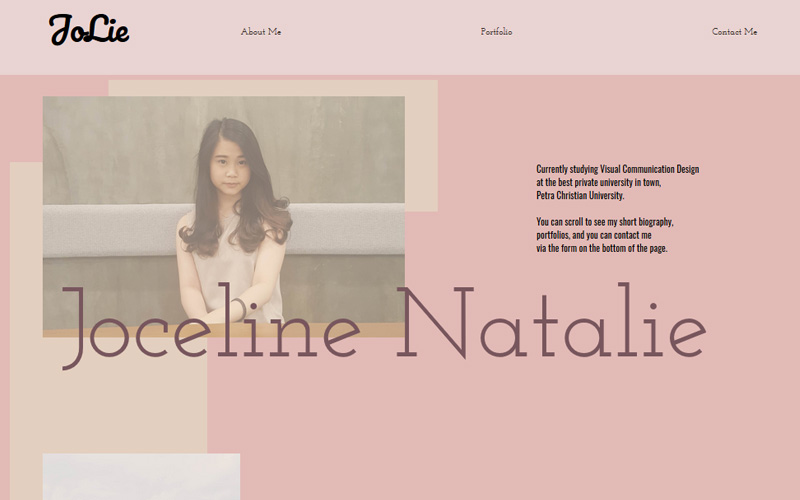Click the "via the form on the bottom" line
This screenshot has height=500, width=800.
coord(601,248)
